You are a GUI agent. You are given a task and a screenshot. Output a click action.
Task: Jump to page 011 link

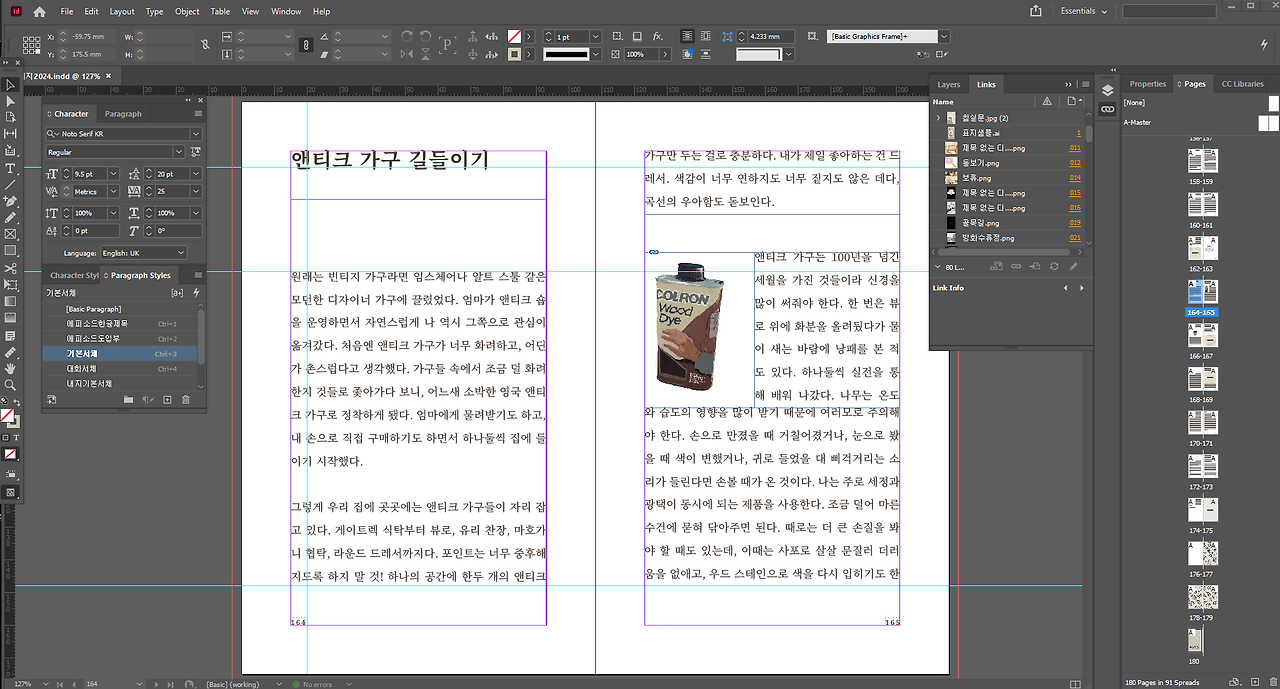coord(1075,148)
